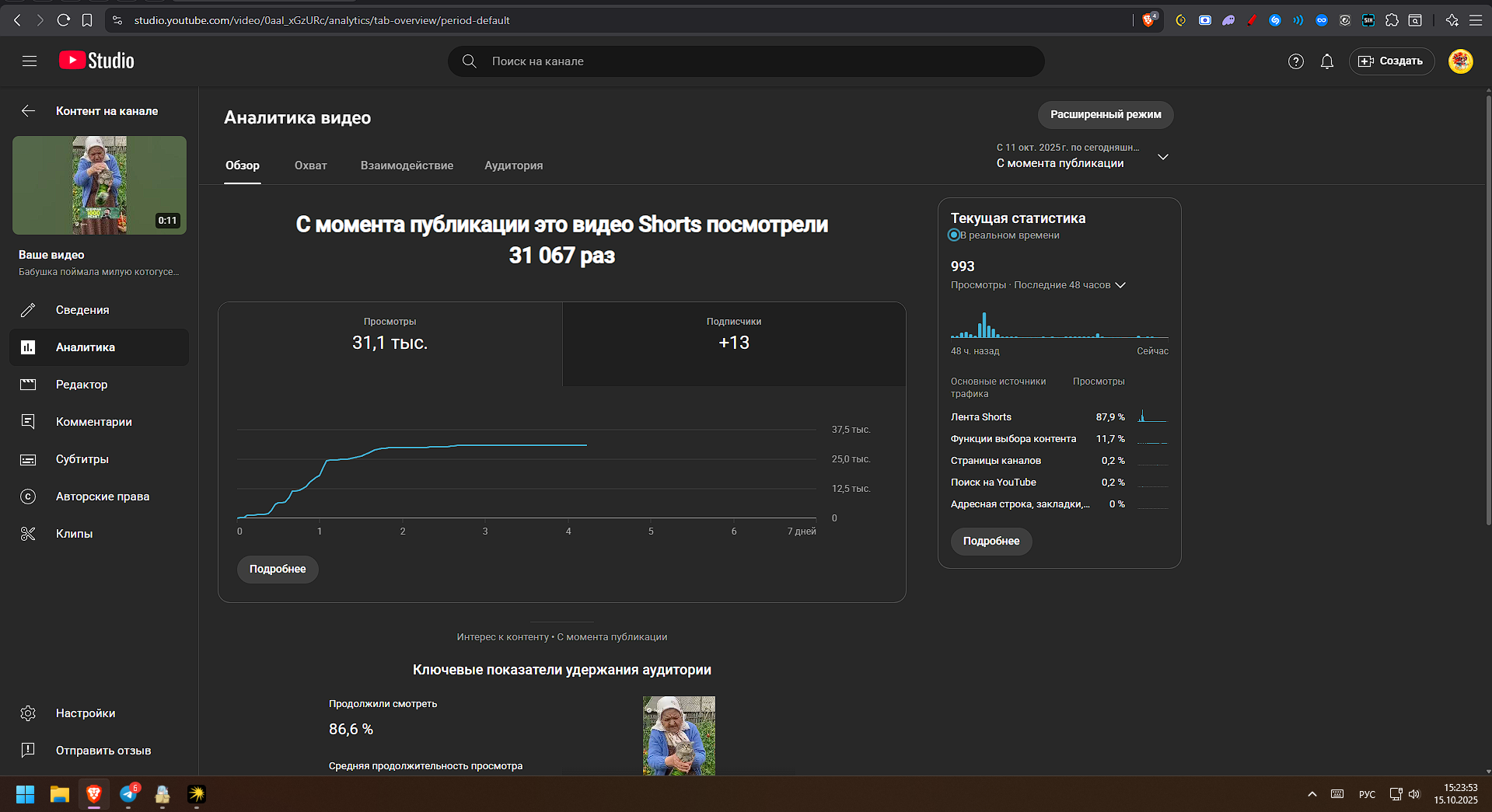Click the back arrow to channel content

[x=28, y=111]
